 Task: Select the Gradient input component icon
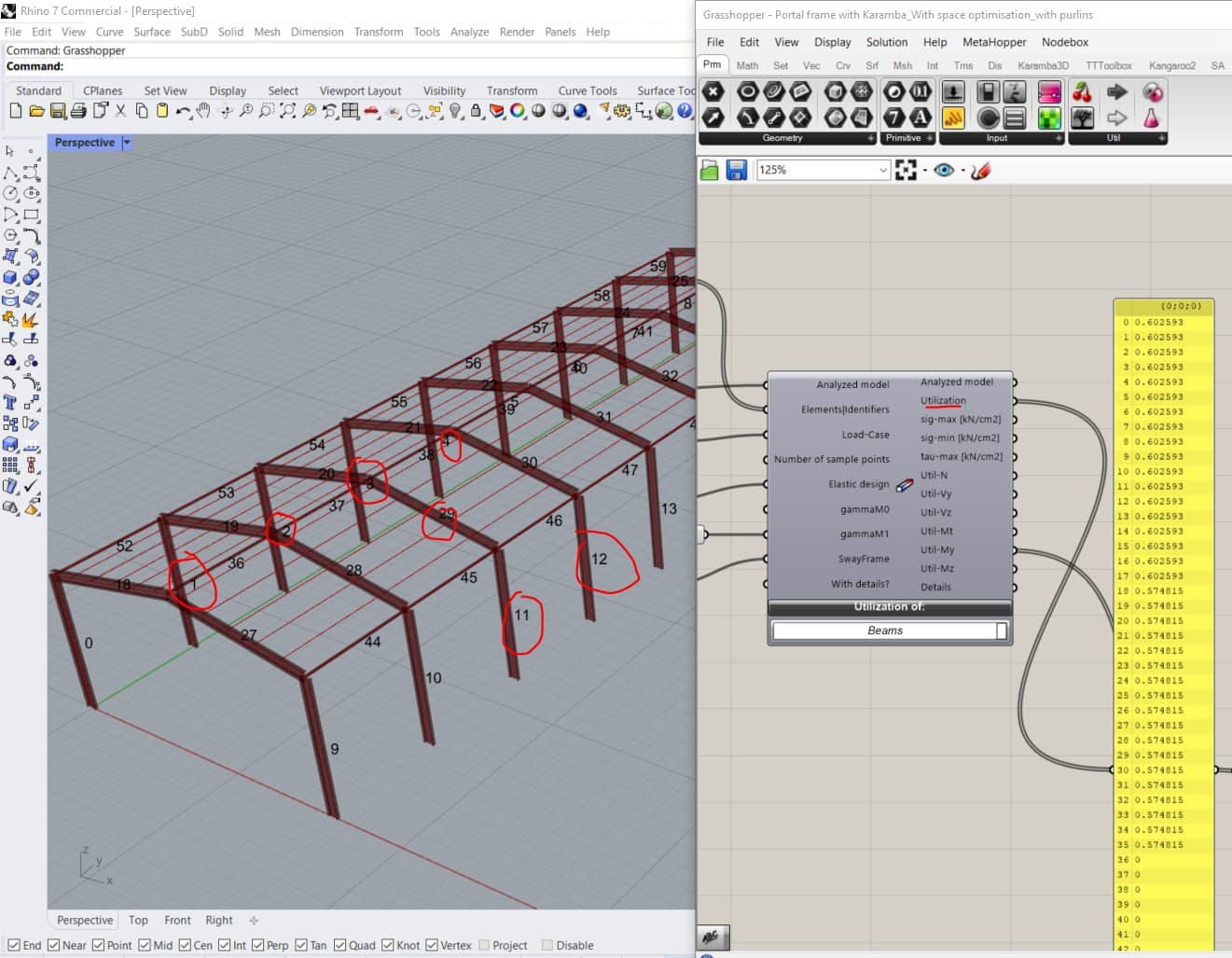(x=1049, y=91)
